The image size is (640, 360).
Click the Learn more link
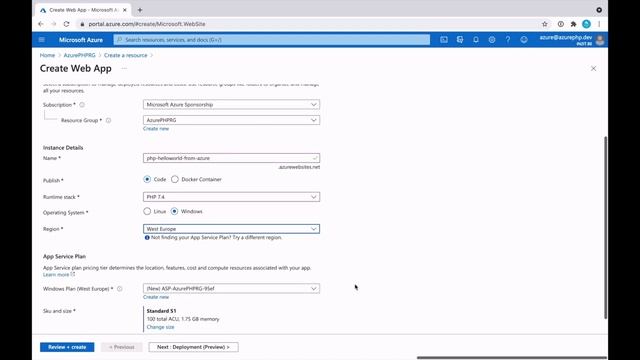(59, 275)
